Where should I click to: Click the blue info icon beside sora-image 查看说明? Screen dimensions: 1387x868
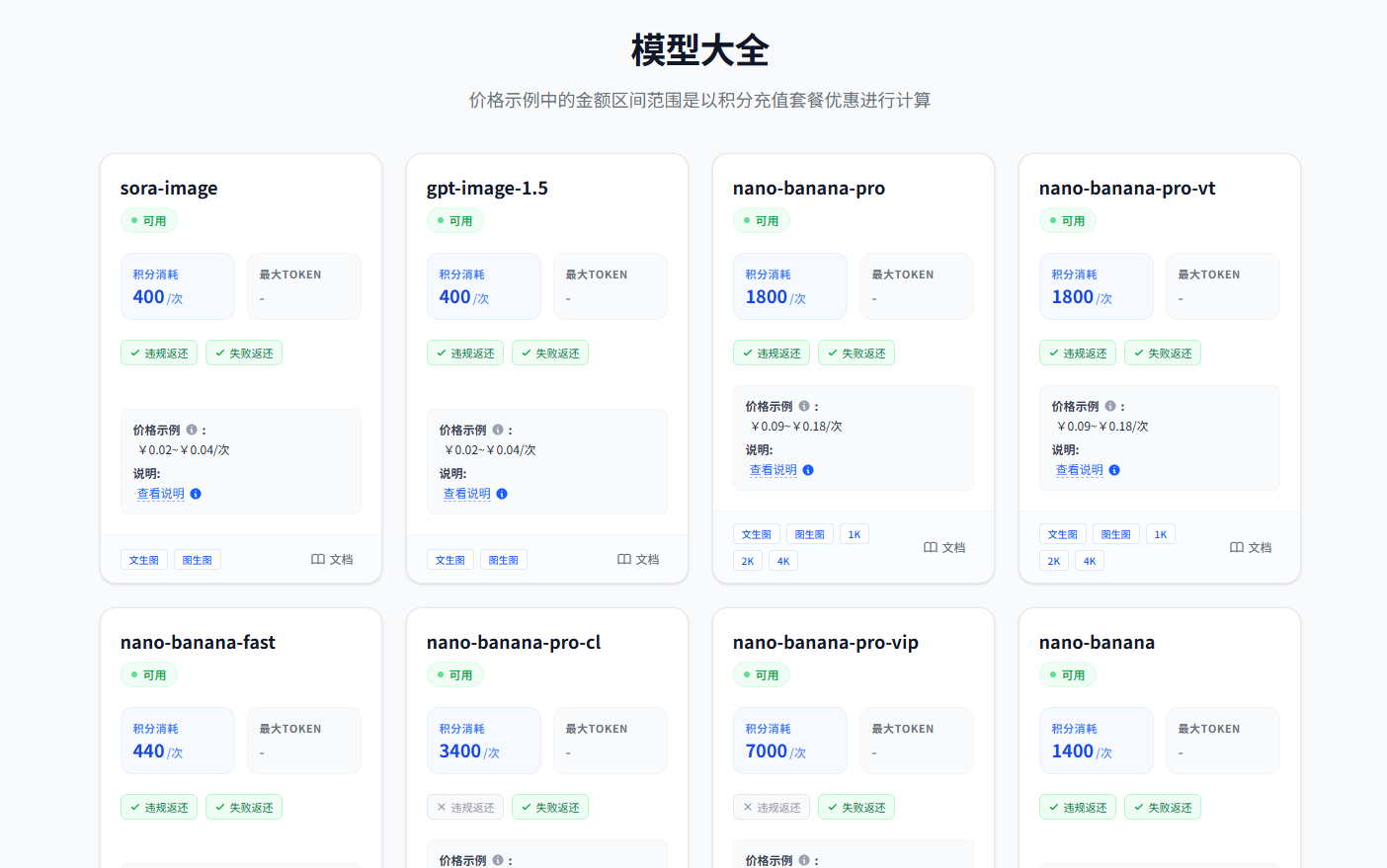click(196, 494)
